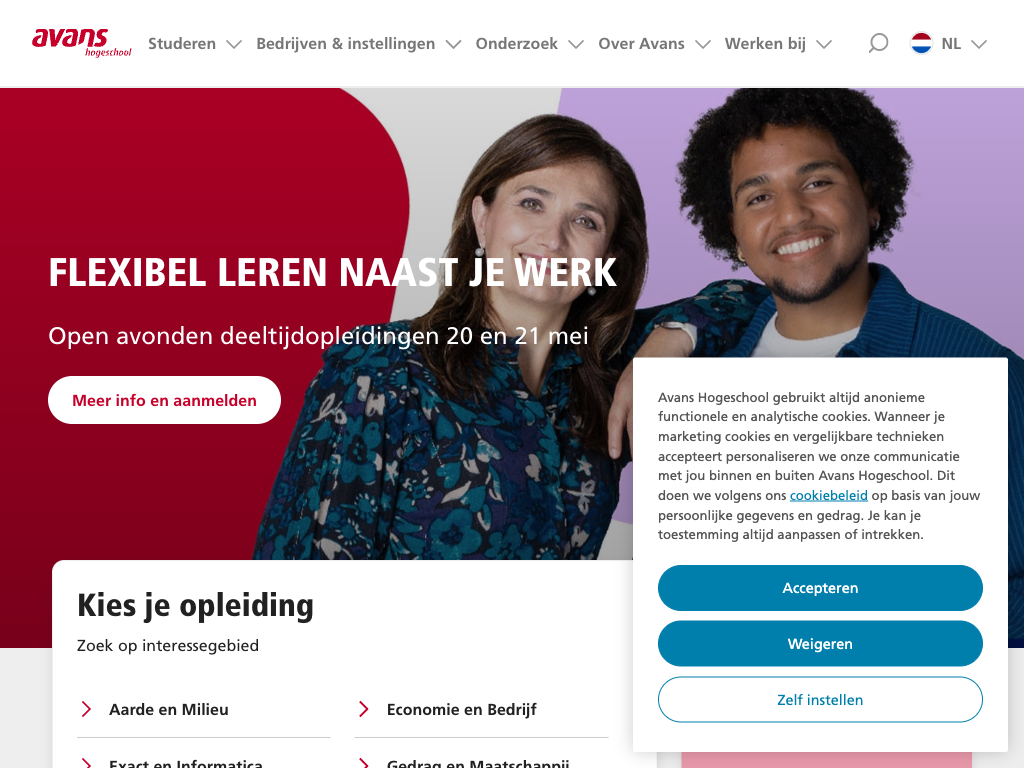Open the cookiebeleid link

coord(829,495)
